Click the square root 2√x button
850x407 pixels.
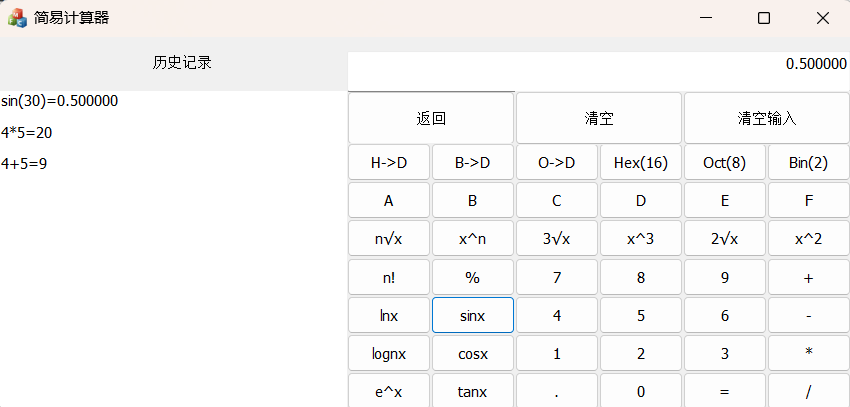[x=725, y=239]
